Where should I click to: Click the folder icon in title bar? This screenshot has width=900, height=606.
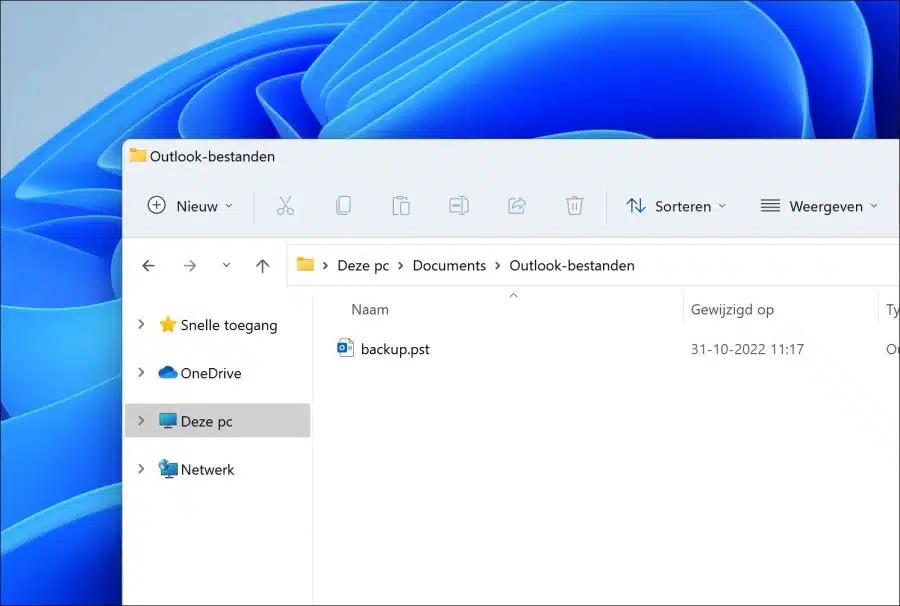click(138, 155)
